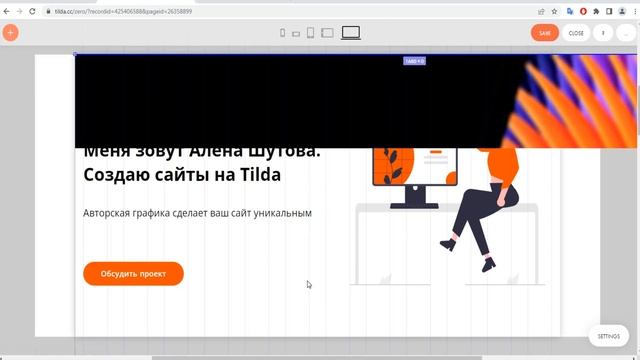The width and height of the screenshot is (640, 360).
Task: Bookmark this page with the star icon
Action: 554,11
